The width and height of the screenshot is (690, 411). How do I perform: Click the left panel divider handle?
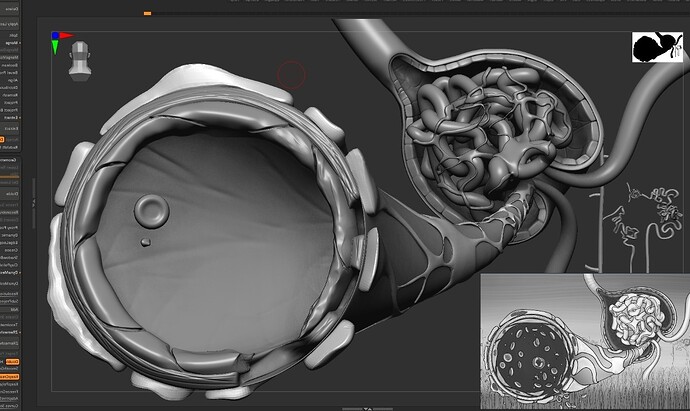click(x=33, y=202)
